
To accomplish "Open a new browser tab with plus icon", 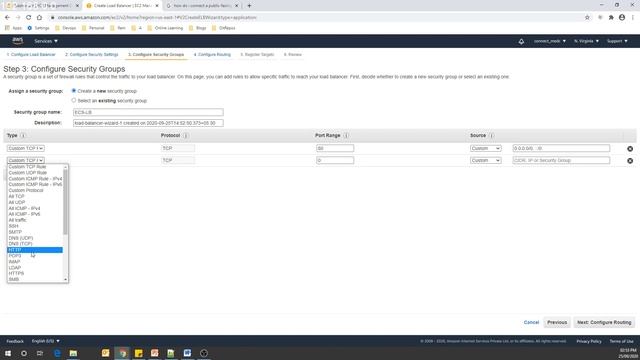I will click(x=249, y=6).
